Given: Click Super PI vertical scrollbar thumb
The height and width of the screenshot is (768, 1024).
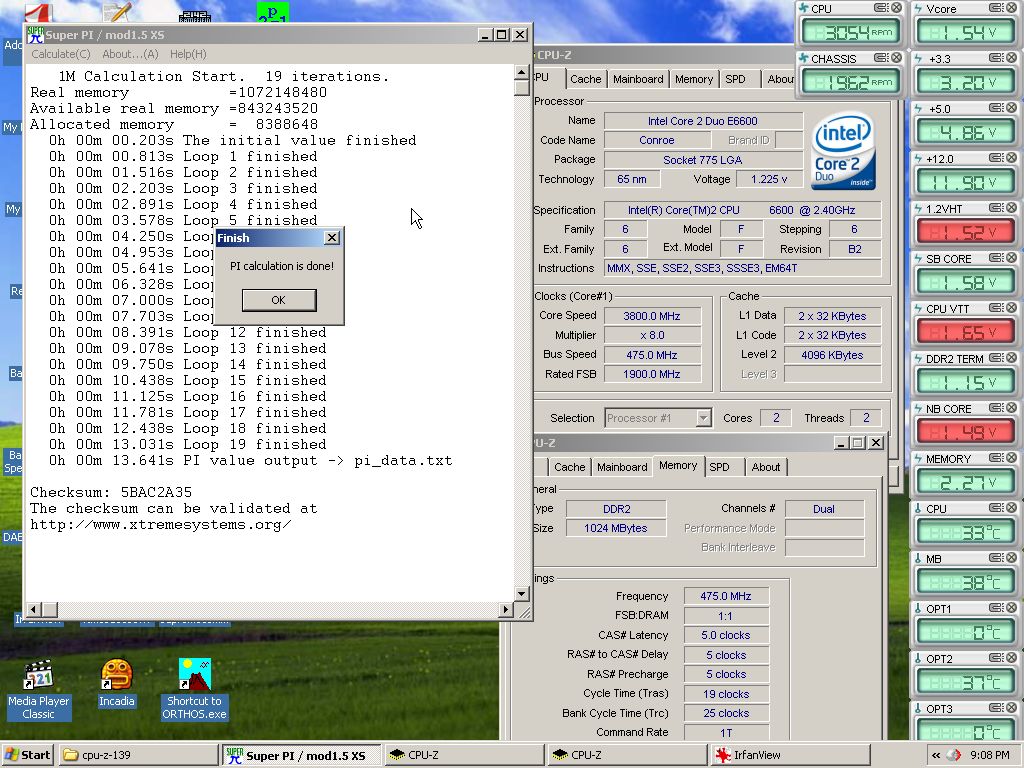Looking at the screenshot, I should coord(522,88).
